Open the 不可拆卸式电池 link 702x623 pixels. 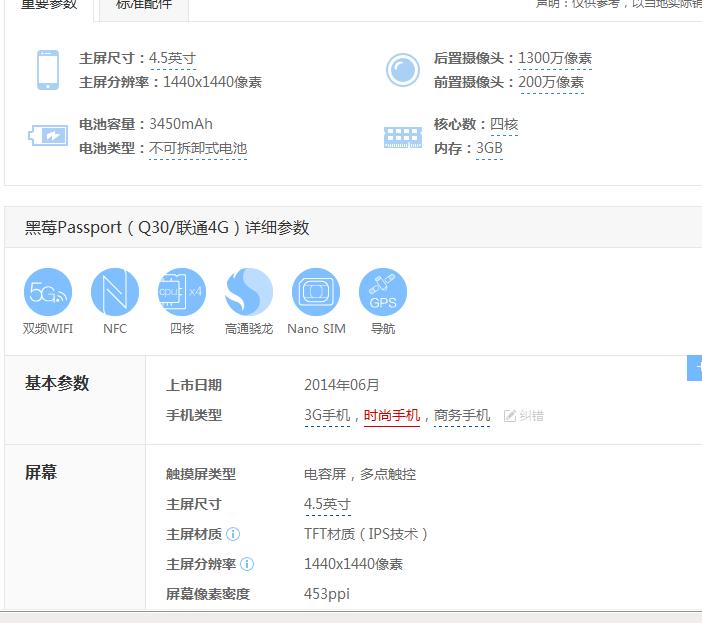[x=198, y=148]
